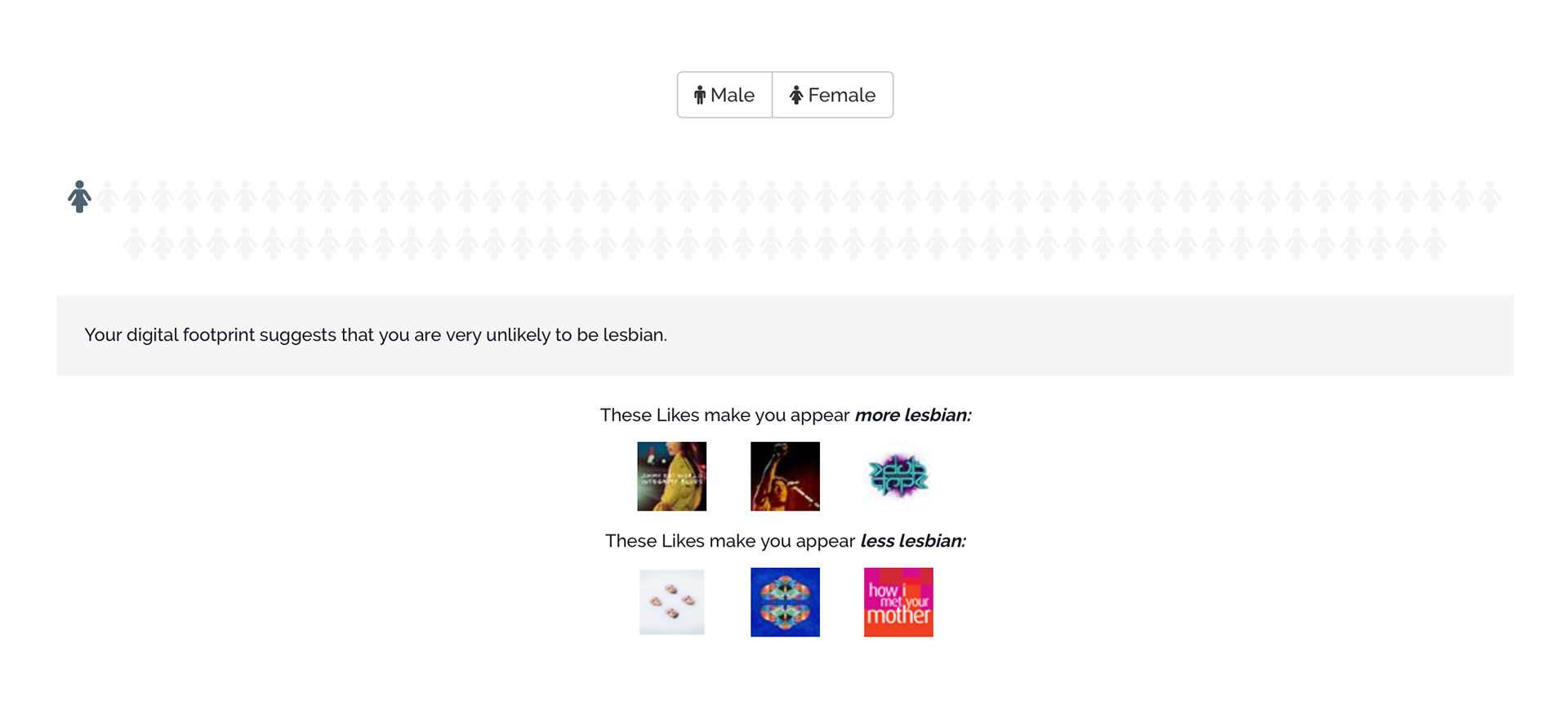
Task: Switch to the Female option
Action: (x=832, y=95)
